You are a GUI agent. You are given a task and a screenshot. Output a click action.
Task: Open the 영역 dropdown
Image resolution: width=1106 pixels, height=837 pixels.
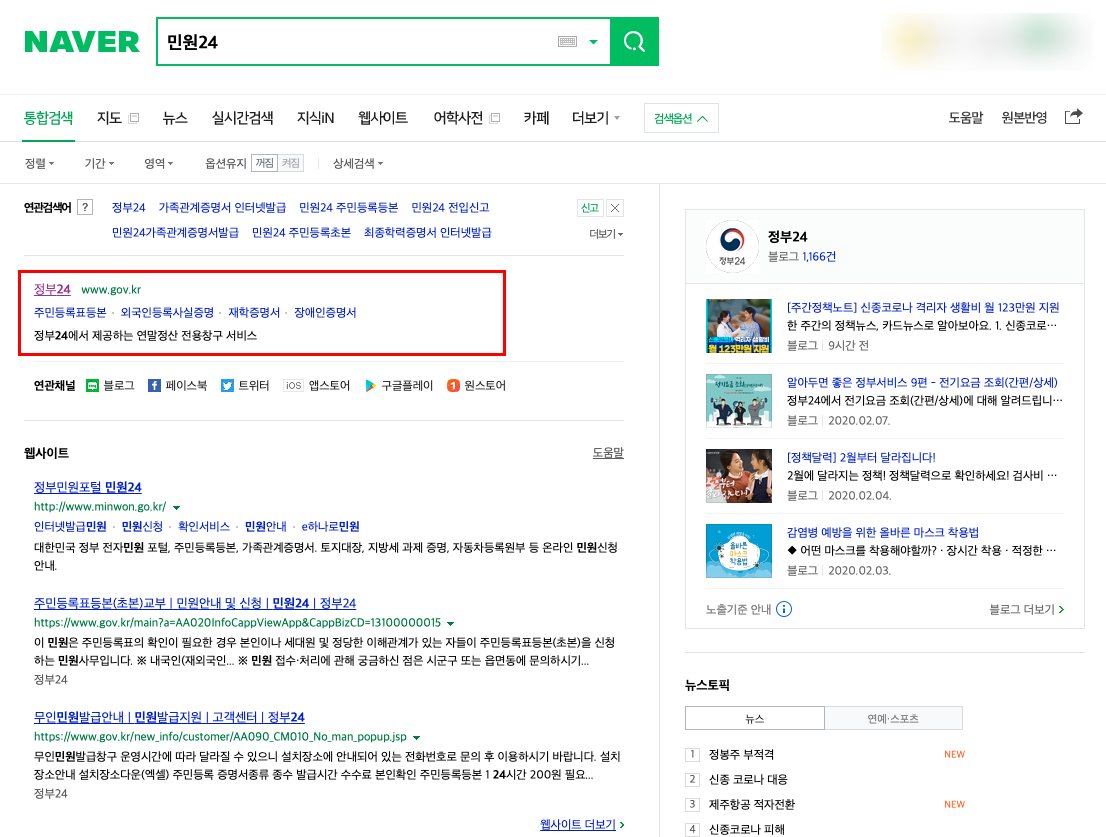(159, 163)
